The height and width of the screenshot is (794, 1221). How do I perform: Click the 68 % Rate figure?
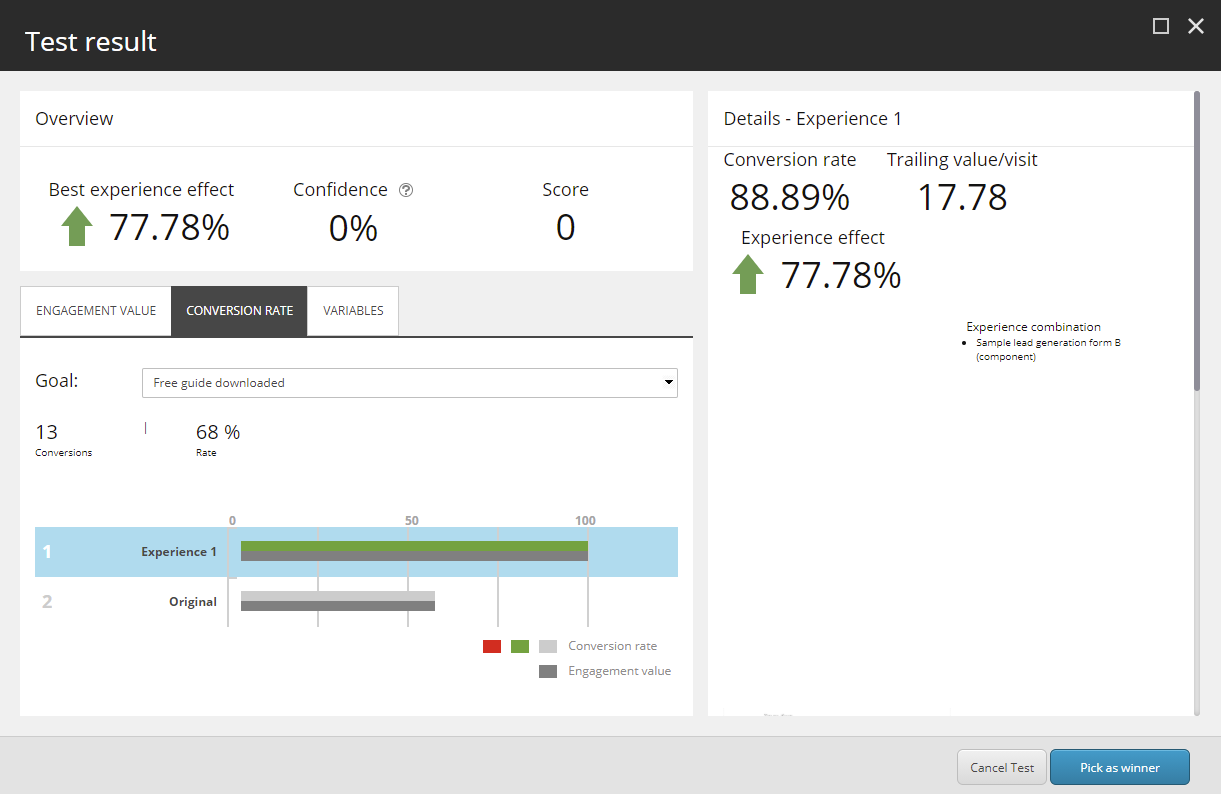(x=218, y=432)
